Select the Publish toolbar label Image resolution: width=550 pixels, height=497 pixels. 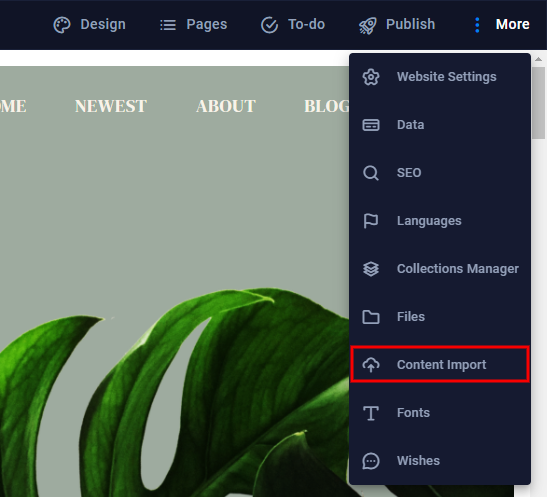(410, 25)
